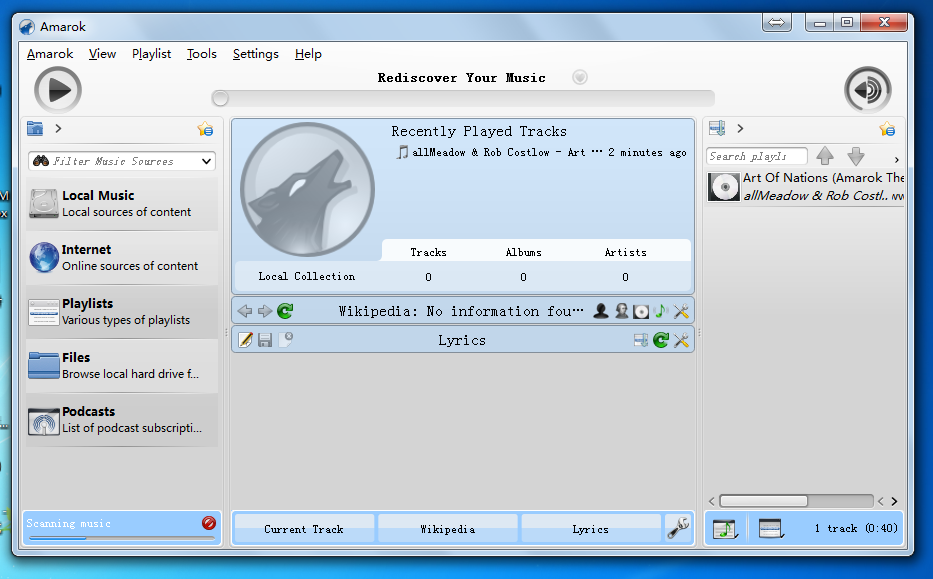The width and height of the screenshot is (933, 579).
Task: Reload the Wikipedia applet
Action: [285, 311]
